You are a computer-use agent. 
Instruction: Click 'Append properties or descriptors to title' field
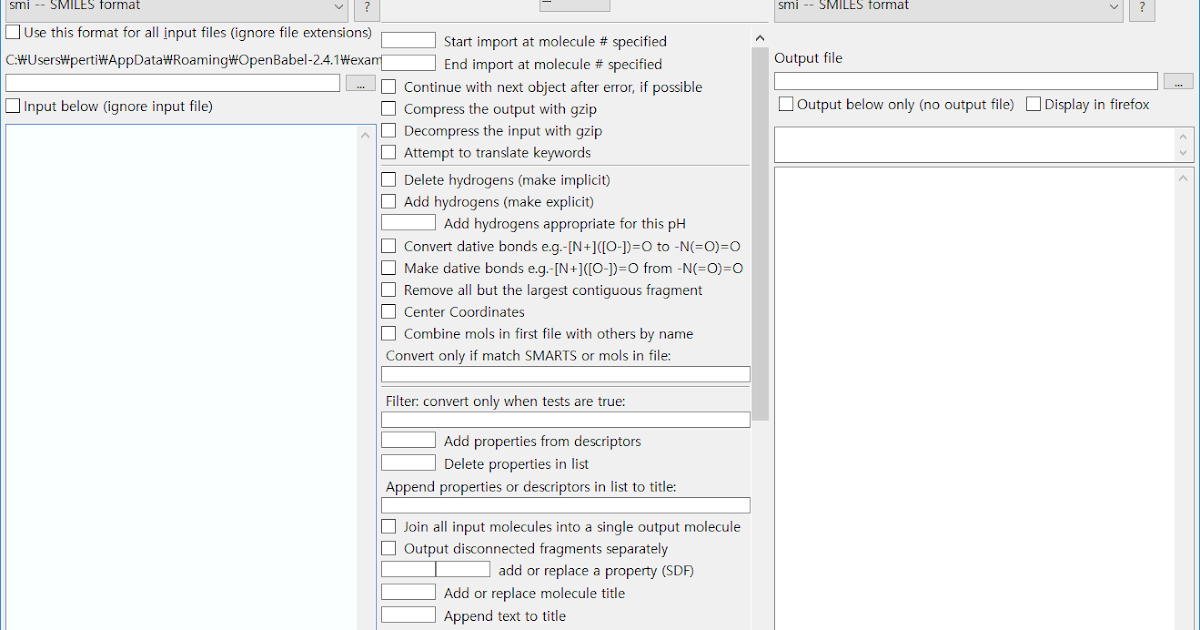pyautogui.click(x=566, y=506)
